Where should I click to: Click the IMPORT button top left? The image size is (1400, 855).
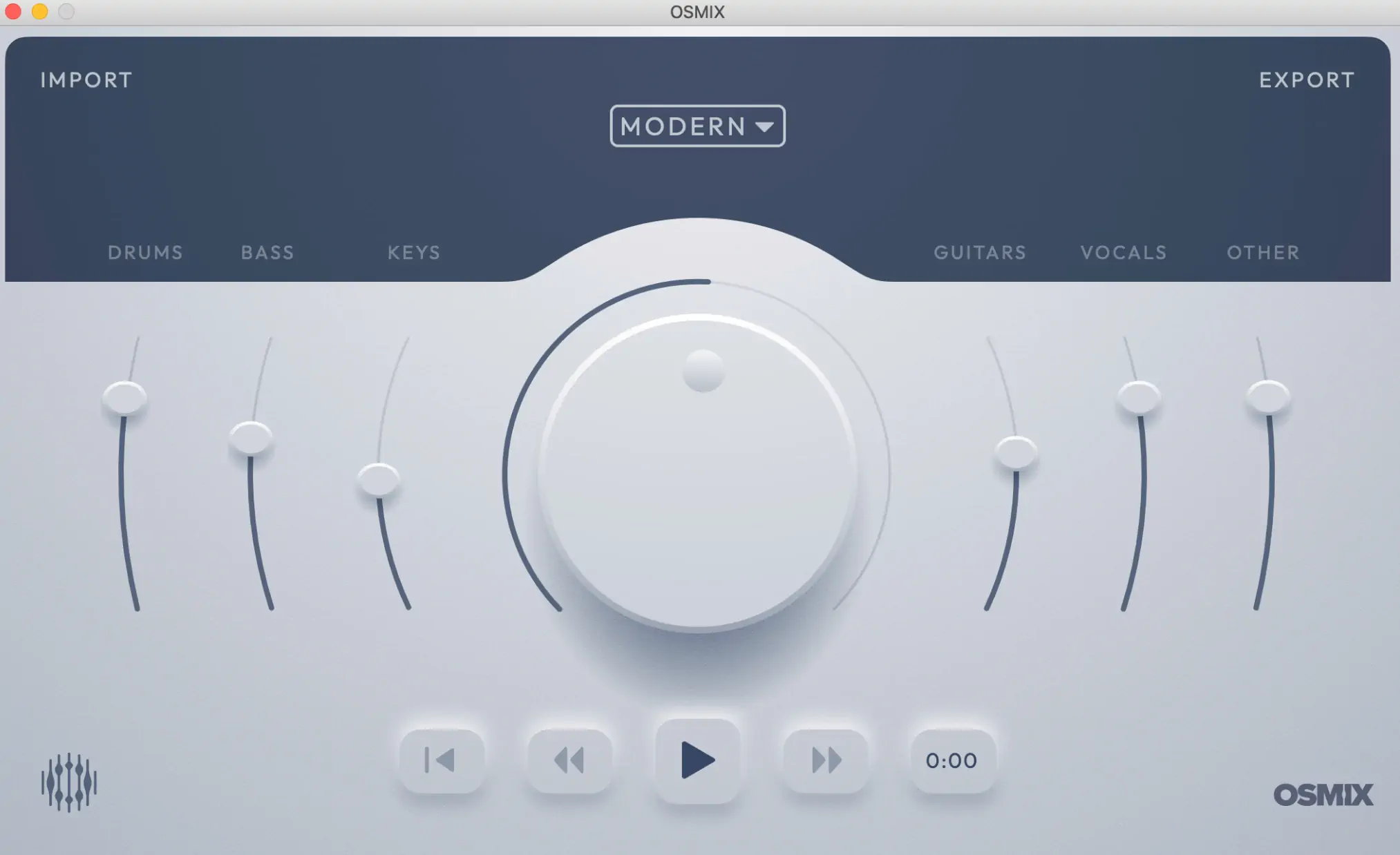pos(86,79)
